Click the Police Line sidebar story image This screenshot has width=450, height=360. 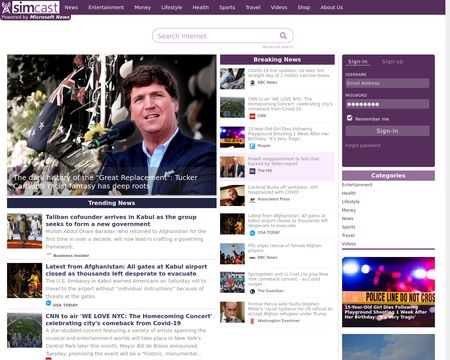tap(388, 292)
